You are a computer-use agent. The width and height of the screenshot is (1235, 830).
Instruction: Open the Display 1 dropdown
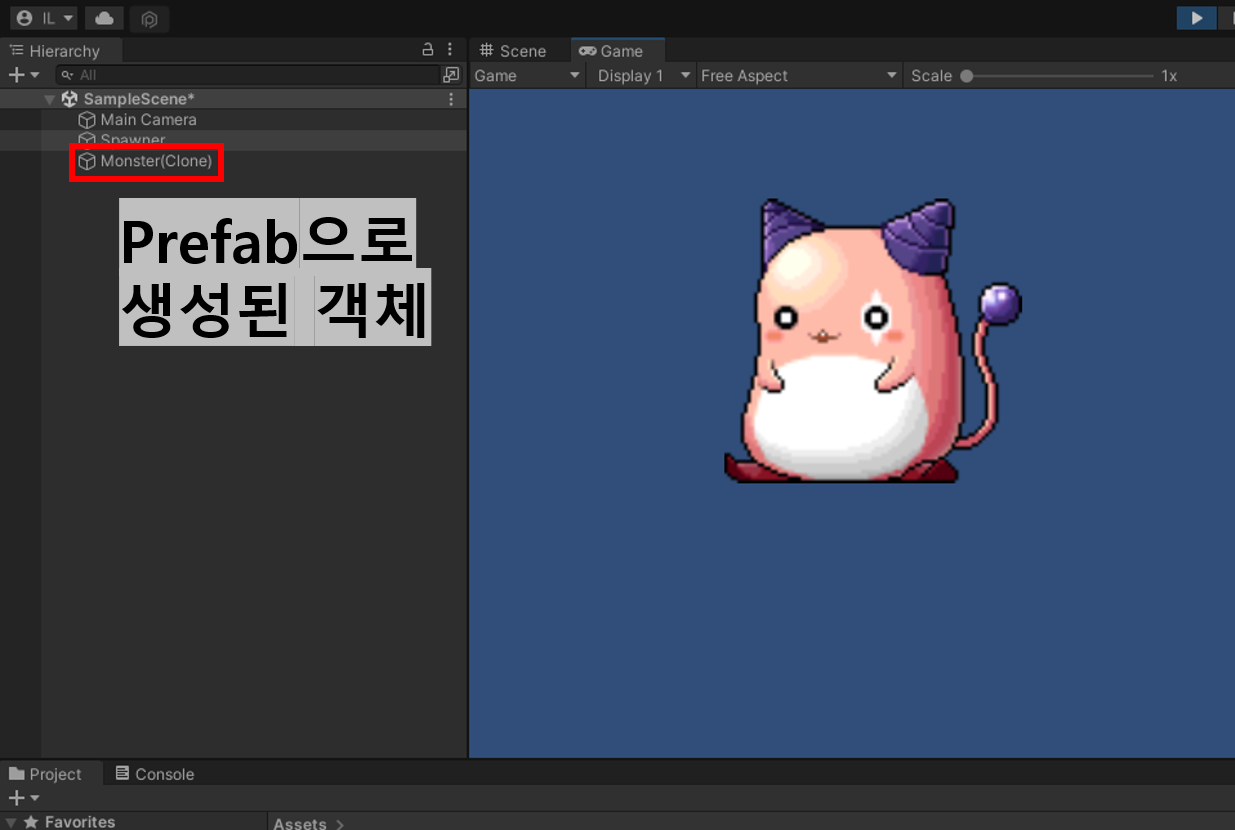click(644, 76)
